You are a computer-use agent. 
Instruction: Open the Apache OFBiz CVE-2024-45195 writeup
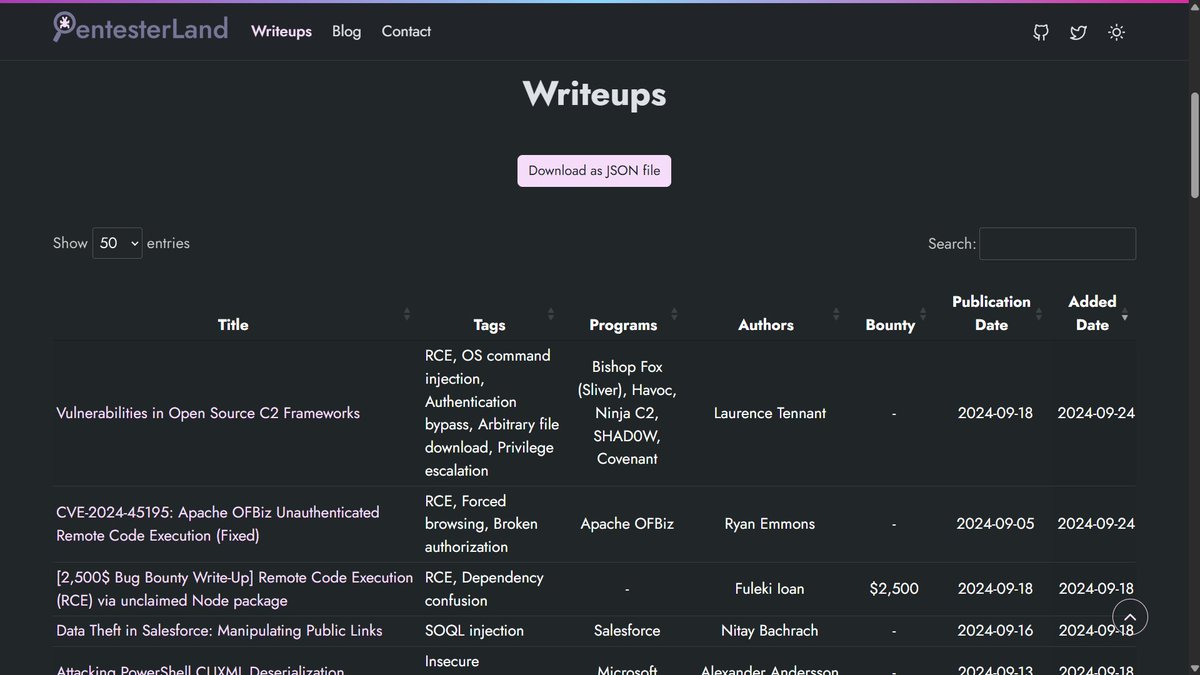[x=217, y=512]
